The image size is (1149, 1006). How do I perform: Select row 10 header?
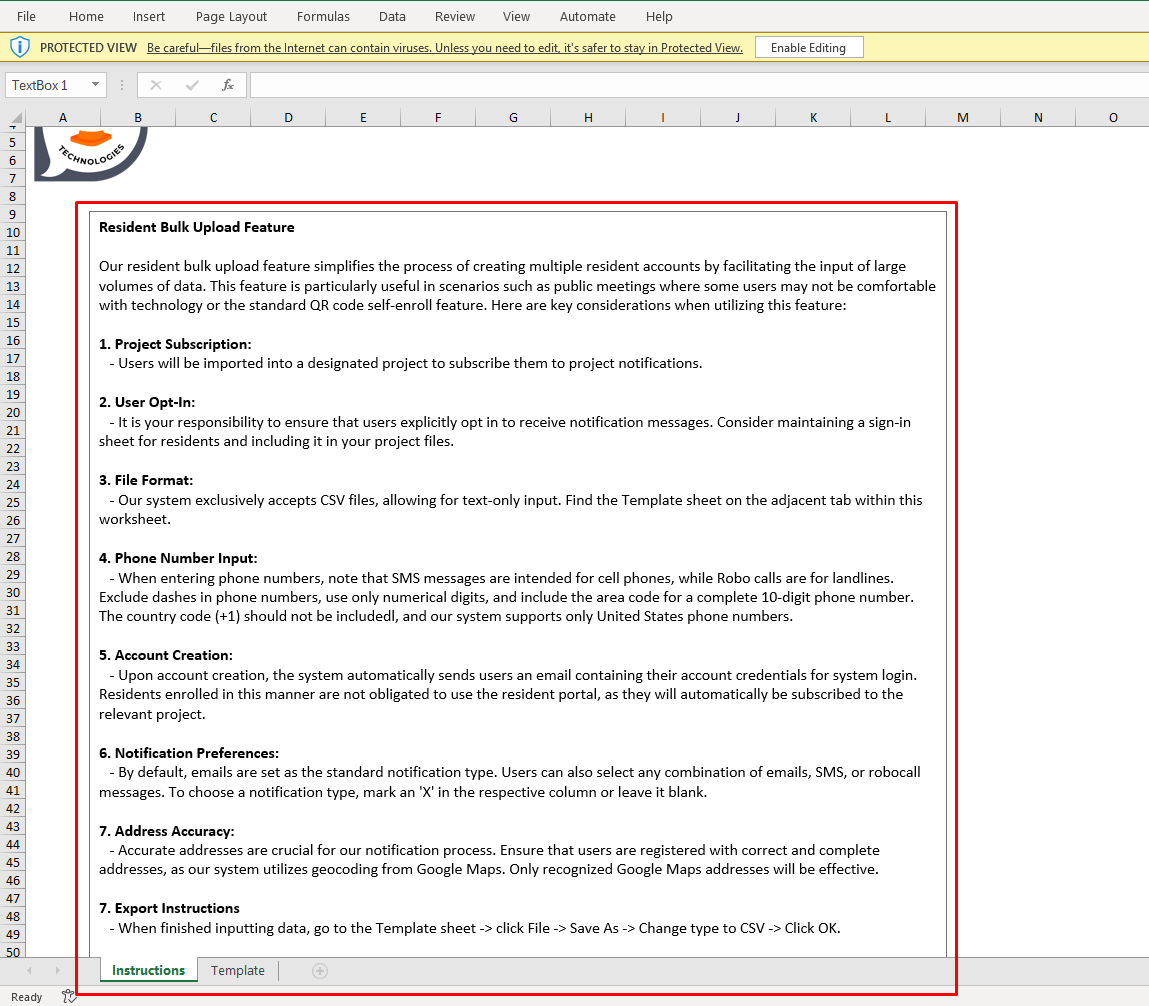click(12, 232)
